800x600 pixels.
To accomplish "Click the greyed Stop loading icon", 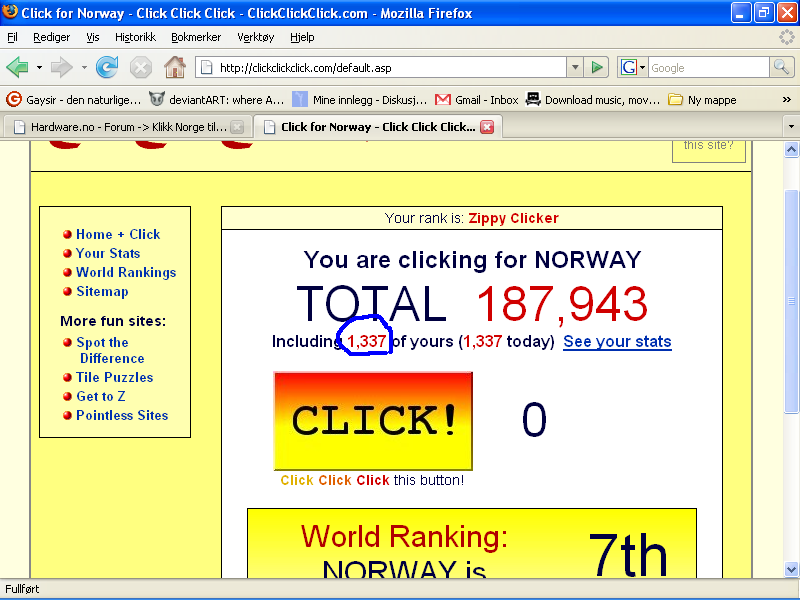I will (141, 67).
